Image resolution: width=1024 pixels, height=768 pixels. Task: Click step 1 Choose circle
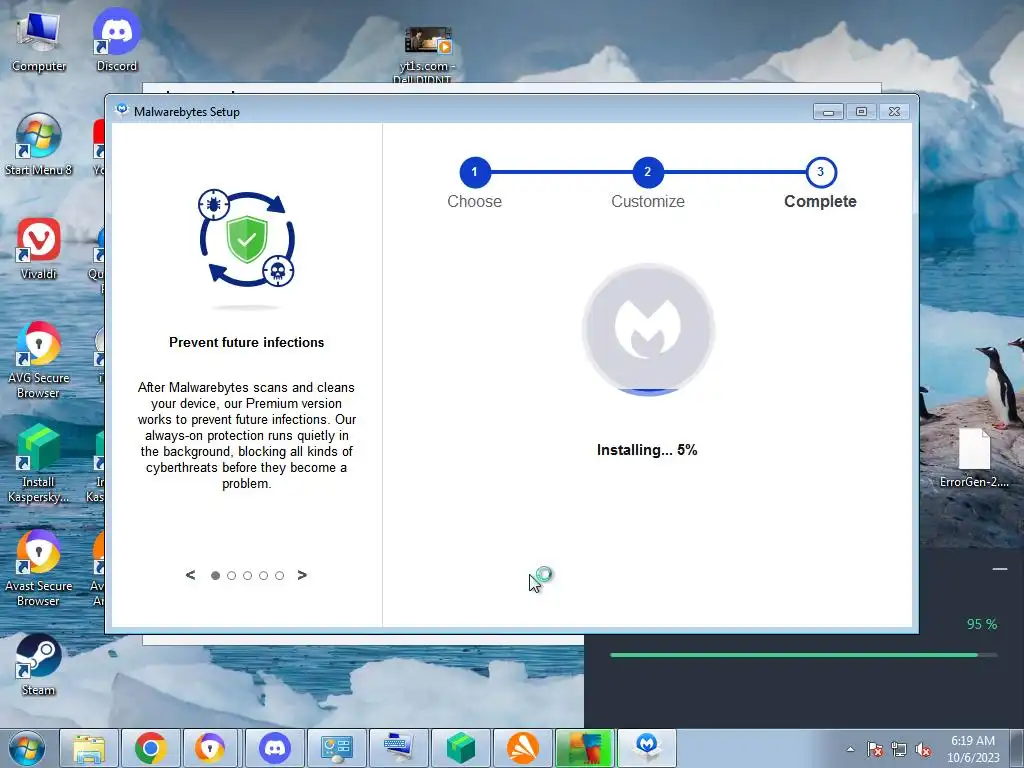click(x=475, y=172)
